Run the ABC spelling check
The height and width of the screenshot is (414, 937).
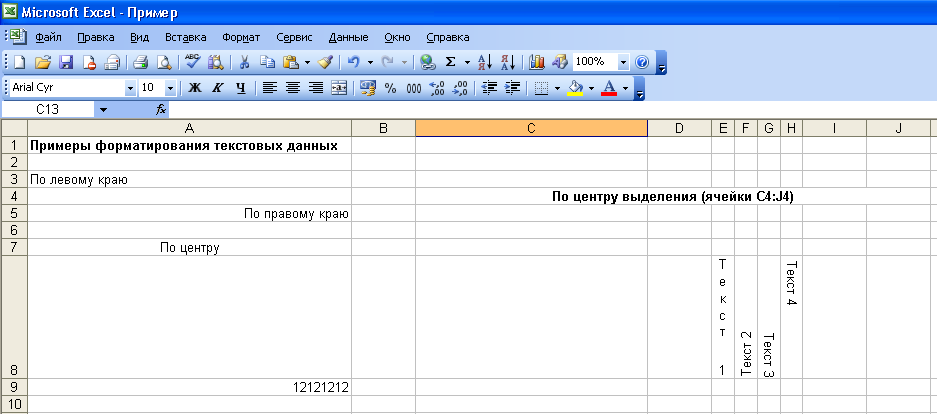tap(192, 62)
